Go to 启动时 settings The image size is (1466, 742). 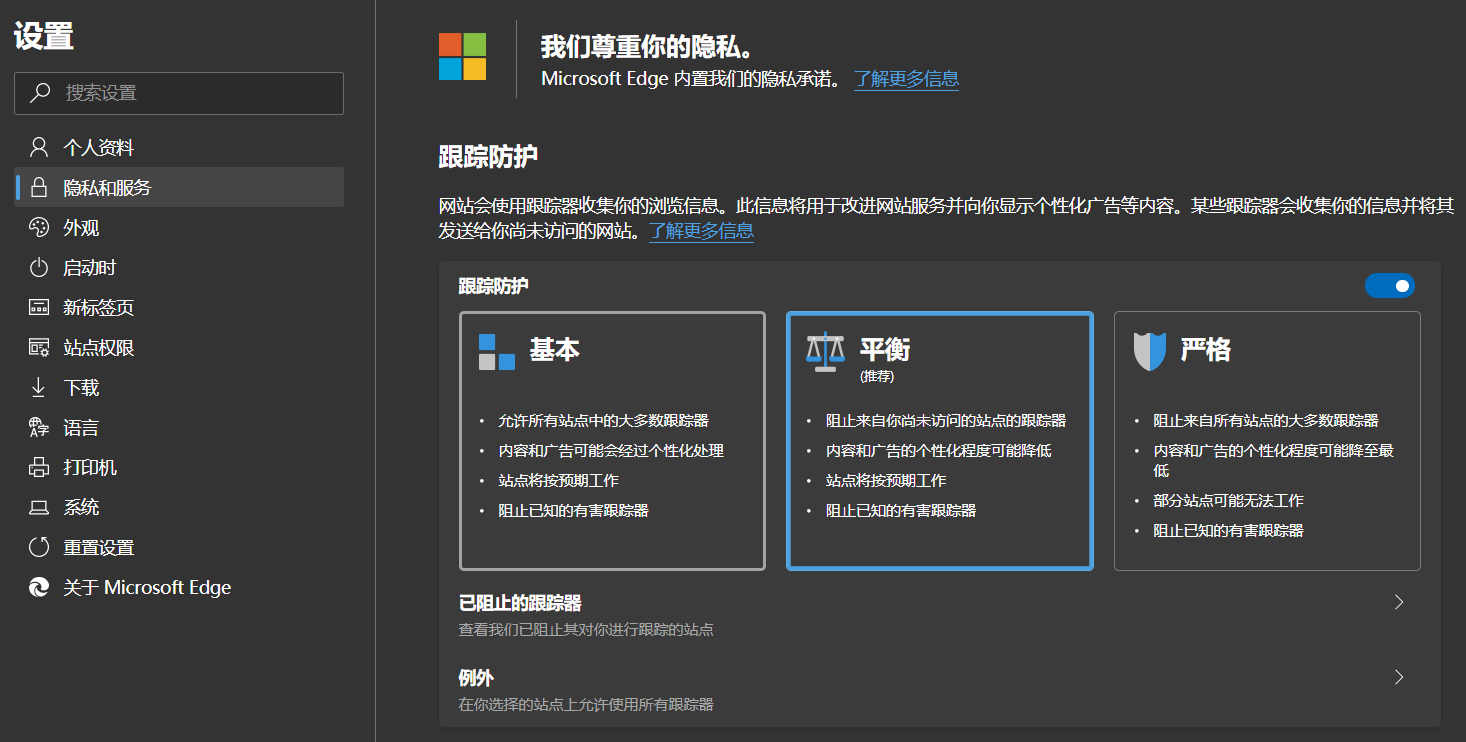click(179, 268)
